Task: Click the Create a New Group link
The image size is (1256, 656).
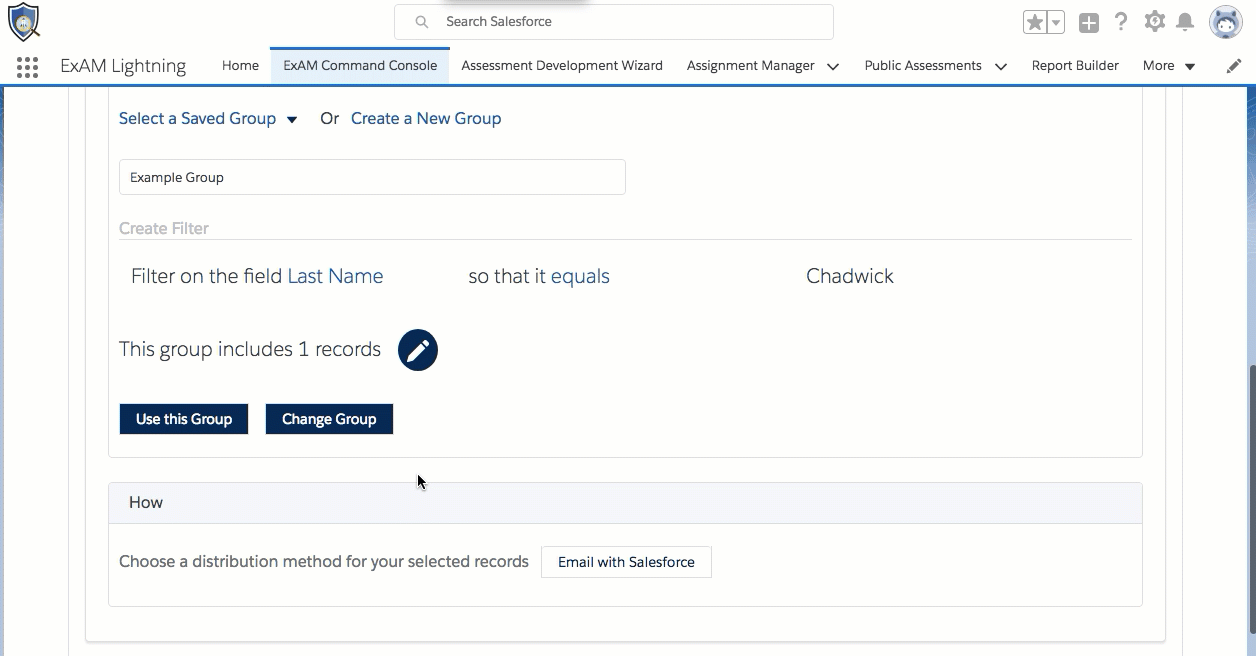Action: [426, 119]
